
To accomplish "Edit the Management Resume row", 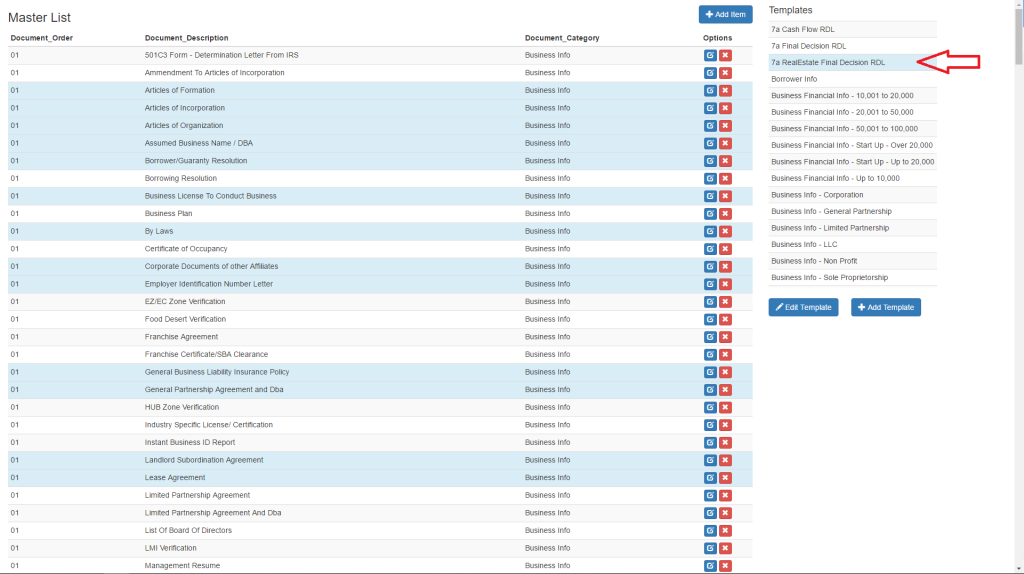I will tap(710, 567).
